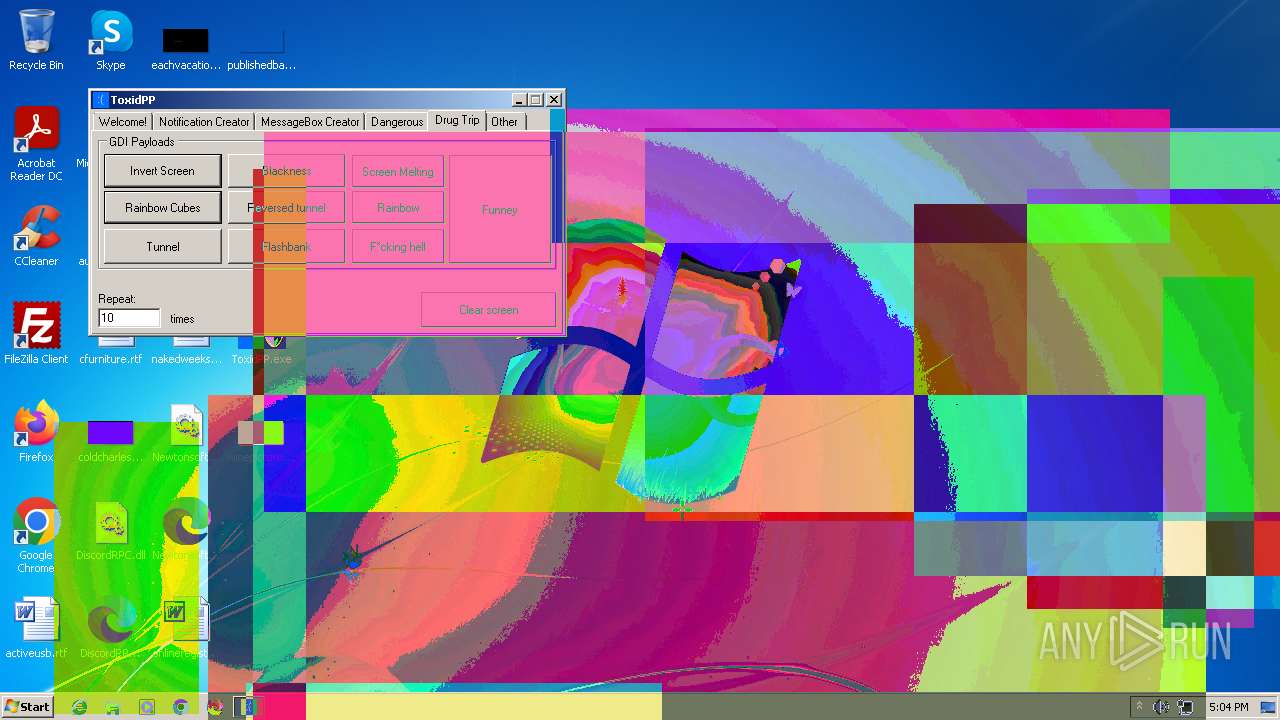Click the Blackness payload button
Viewport: 1280px width, 720px height.
point(286,171)
